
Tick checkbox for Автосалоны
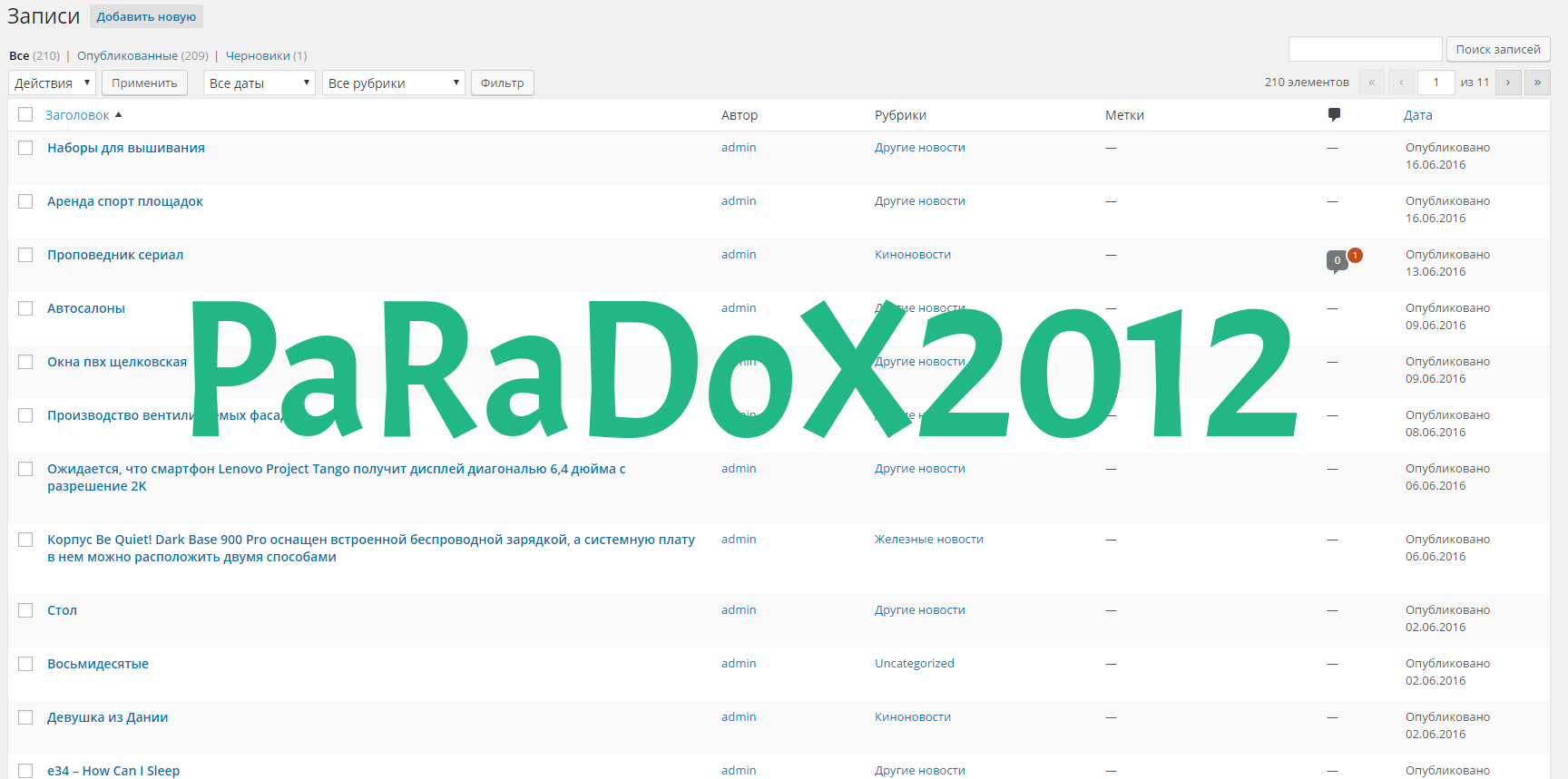(x=25, y=308)
